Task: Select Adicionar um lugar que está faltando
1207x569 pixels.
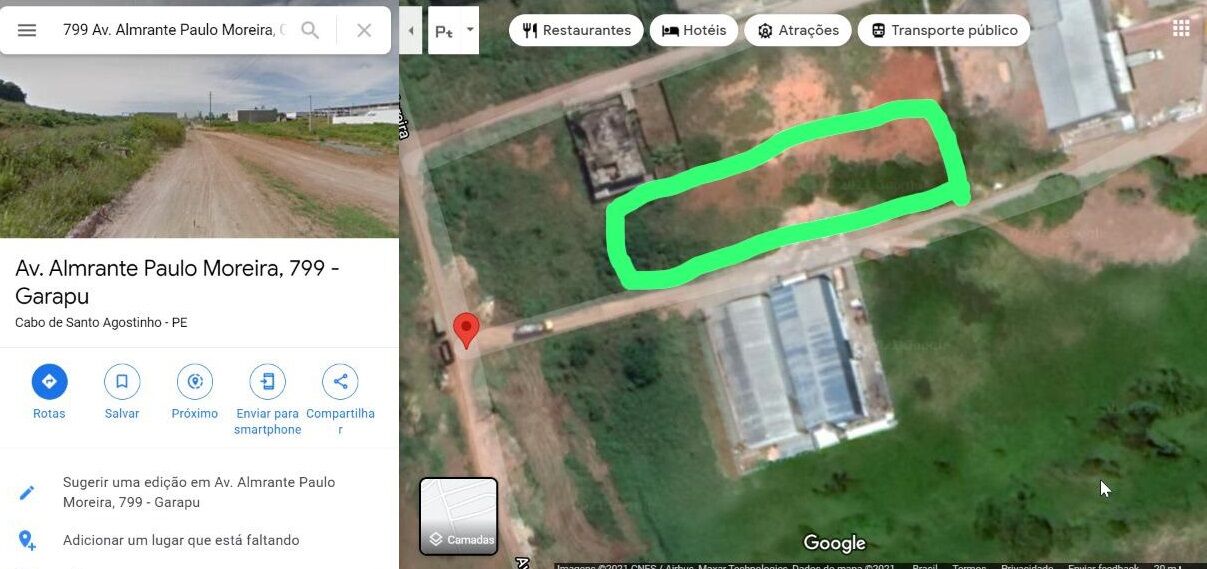Action: 181,540
